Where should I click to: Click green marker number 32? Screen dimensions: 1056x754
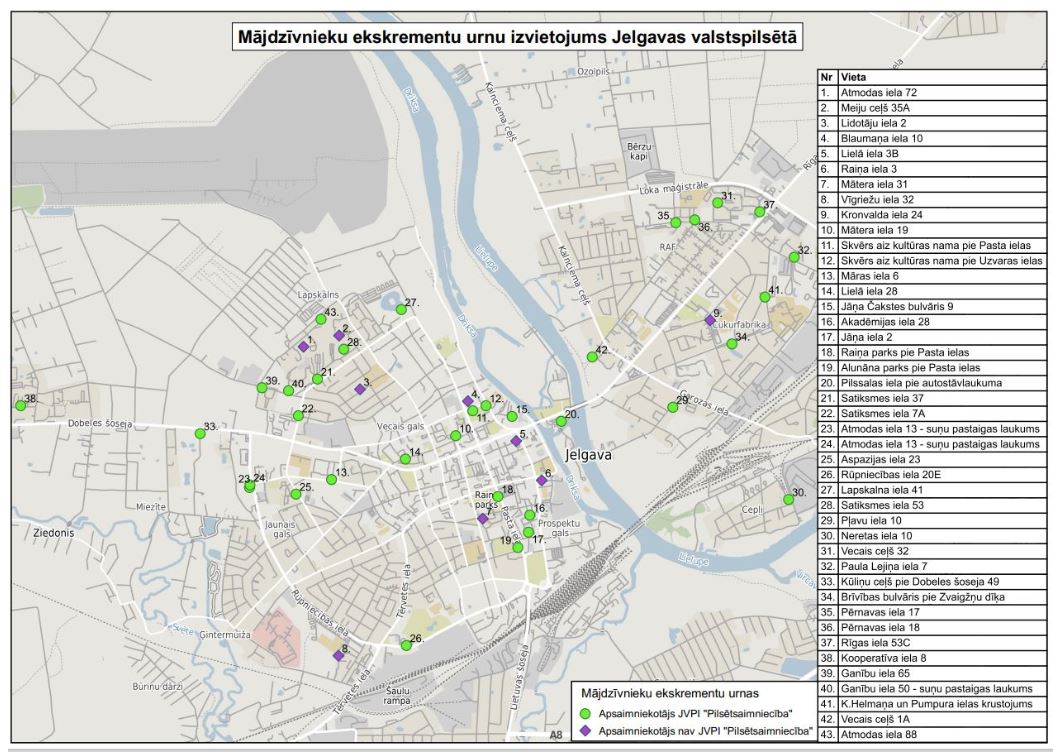coord(794,257)
